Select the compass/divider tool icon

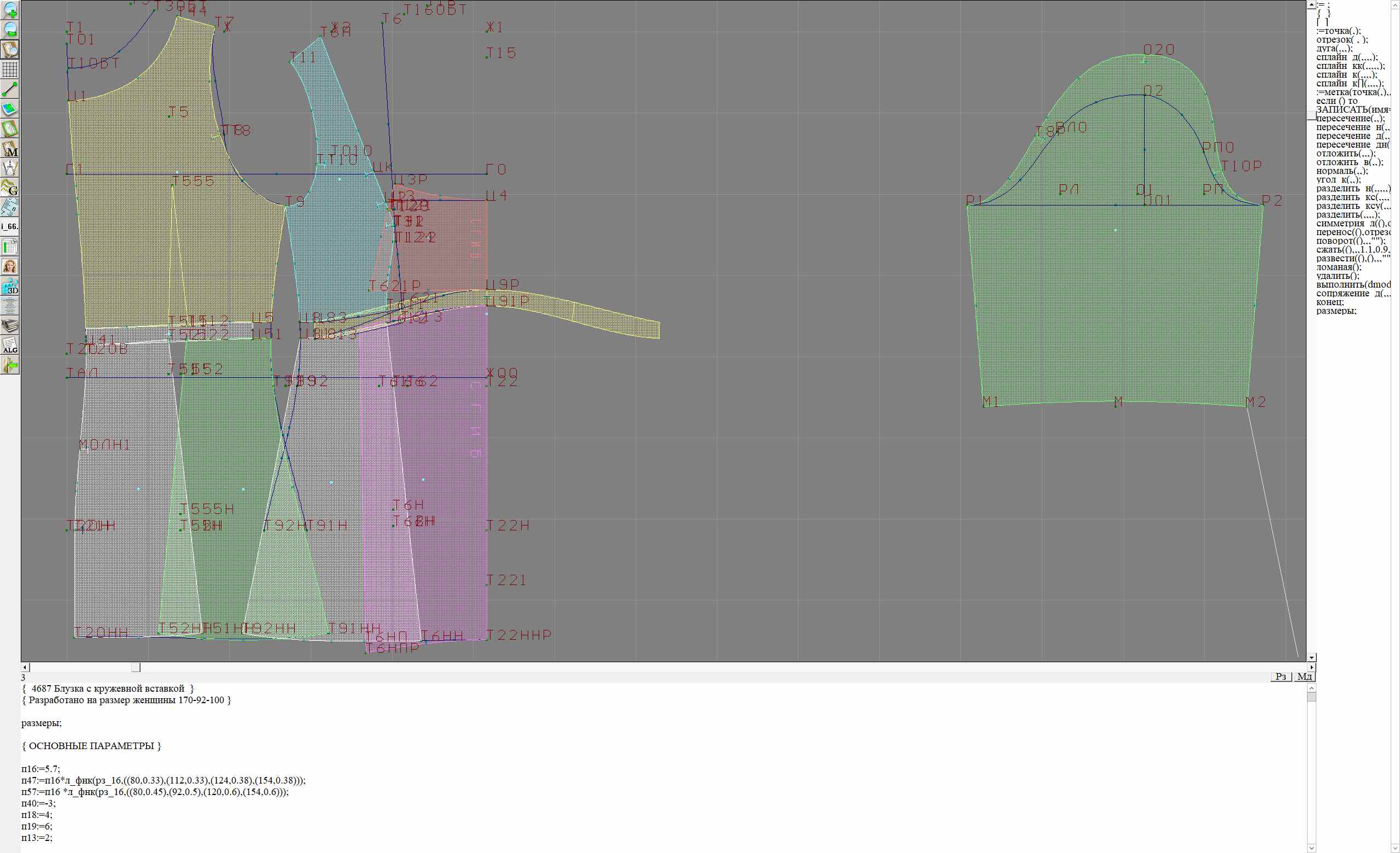pos(10,168)
